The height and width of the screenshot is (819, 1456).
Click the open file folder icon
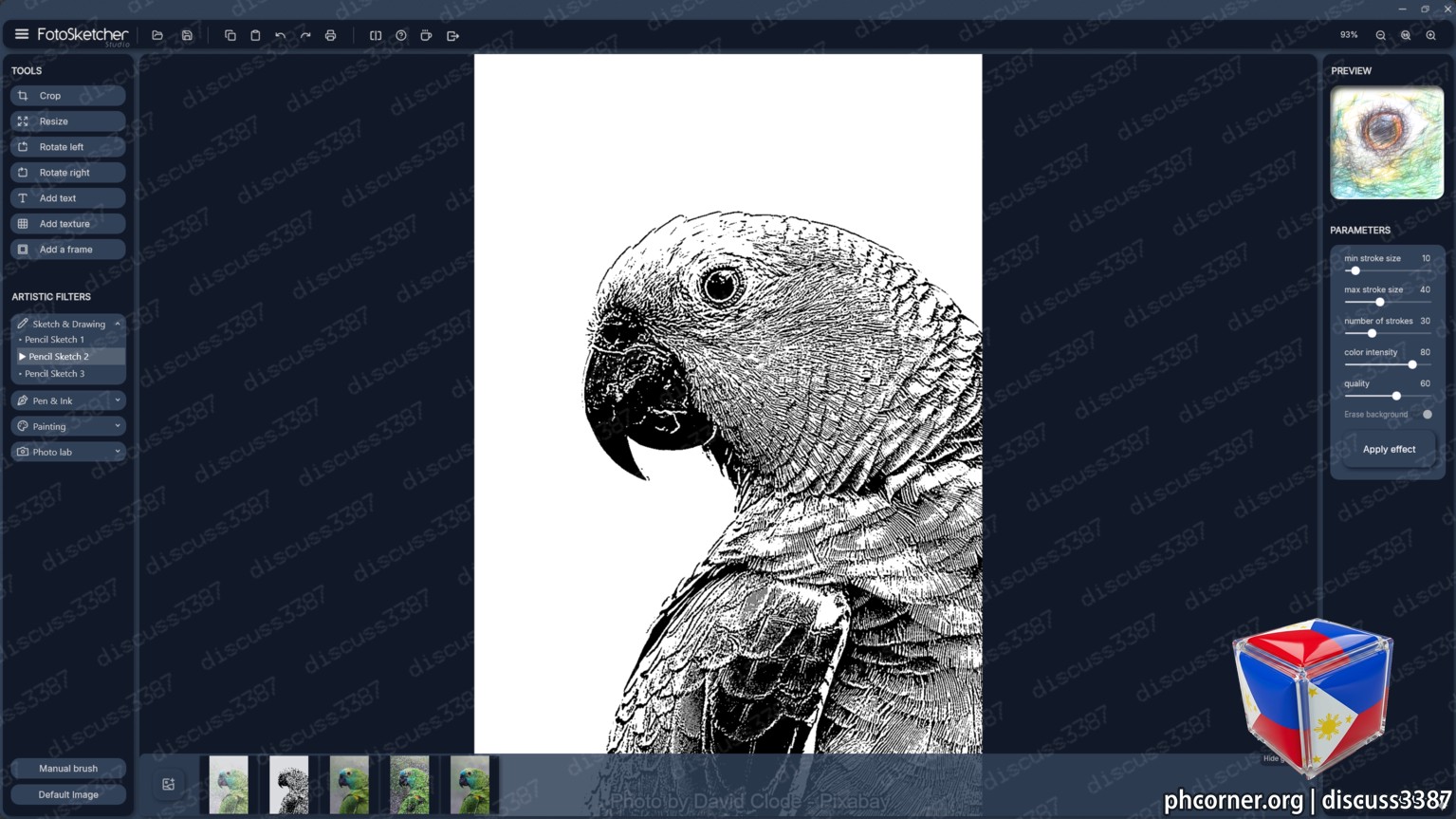[157, 36]
